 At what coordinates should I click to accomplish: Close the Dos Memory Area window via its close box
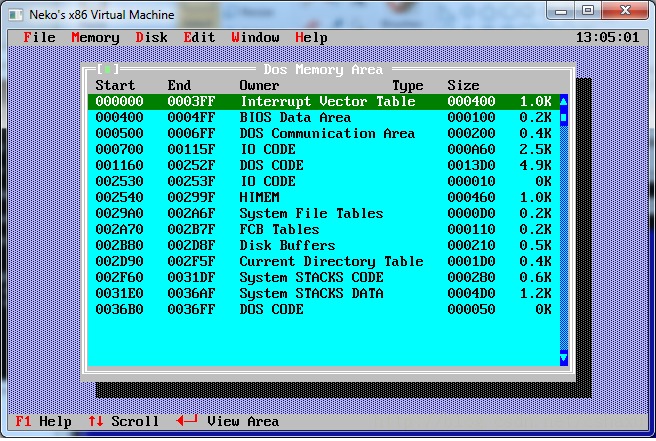pyautogui.click(x=108, y=69)
